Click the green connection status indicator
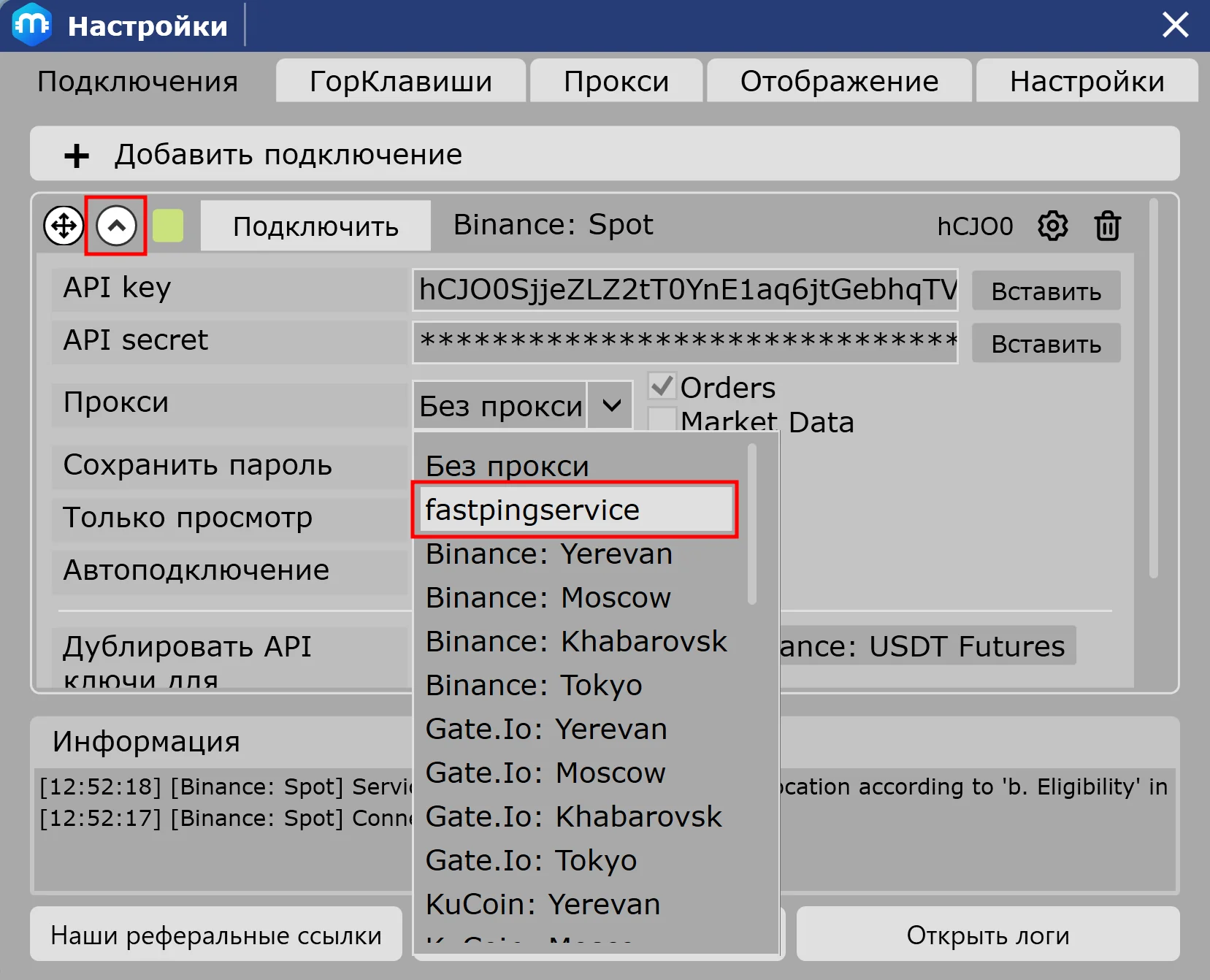This screenshot has width=1210, height=980. (168, 226)
